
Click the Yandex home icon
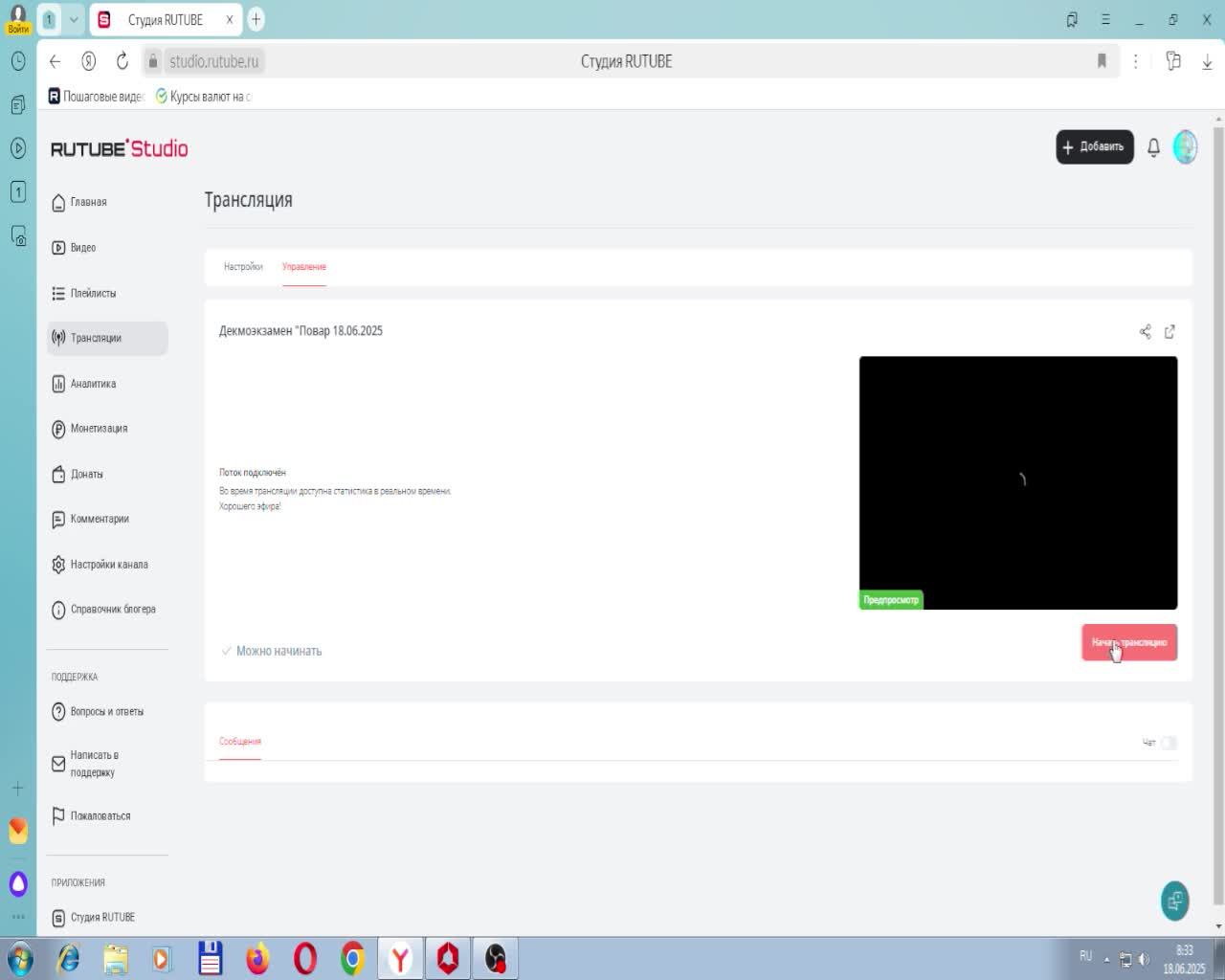(x=88, y=61)
